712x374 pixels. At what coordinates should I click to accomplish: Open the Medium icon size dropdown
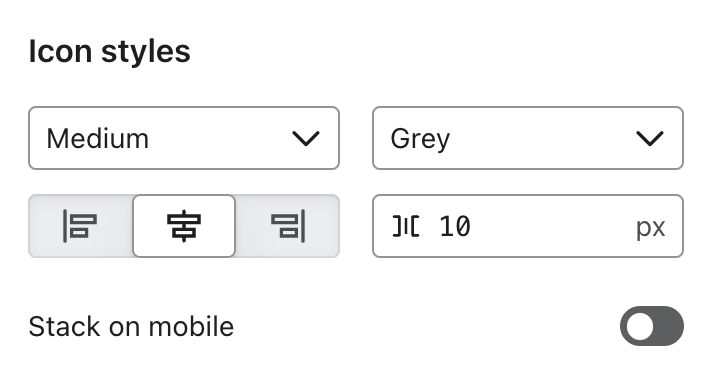184,138
